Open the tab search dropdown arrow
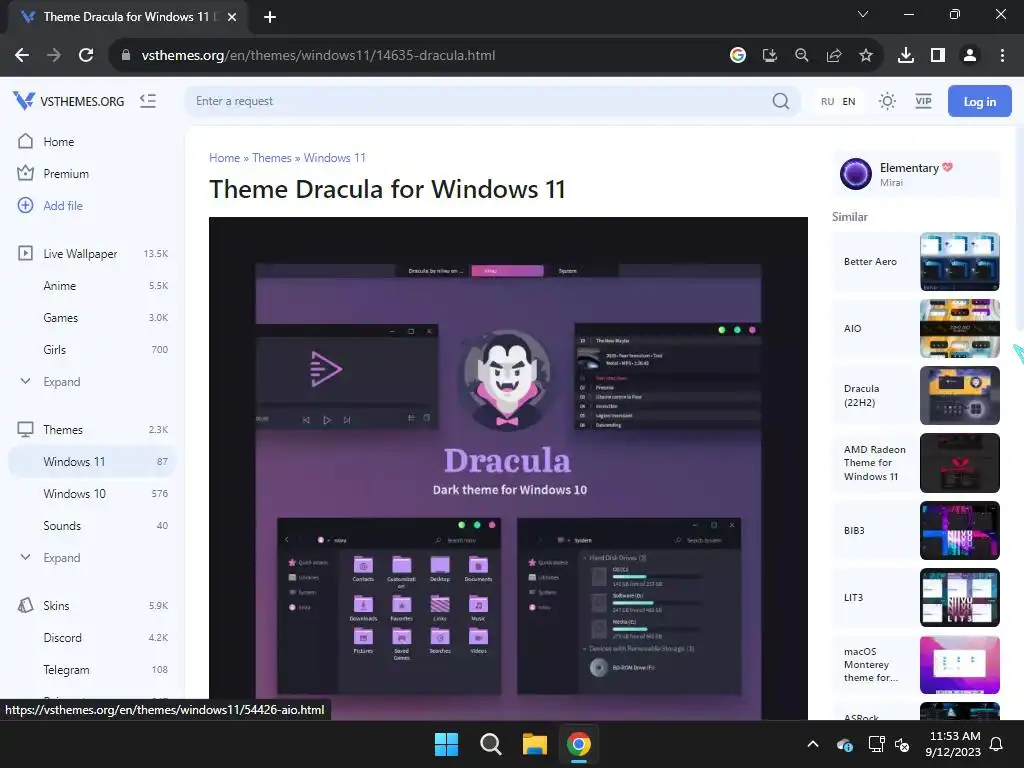Viewport: 1024px width, 768px height. pos(863,14)
